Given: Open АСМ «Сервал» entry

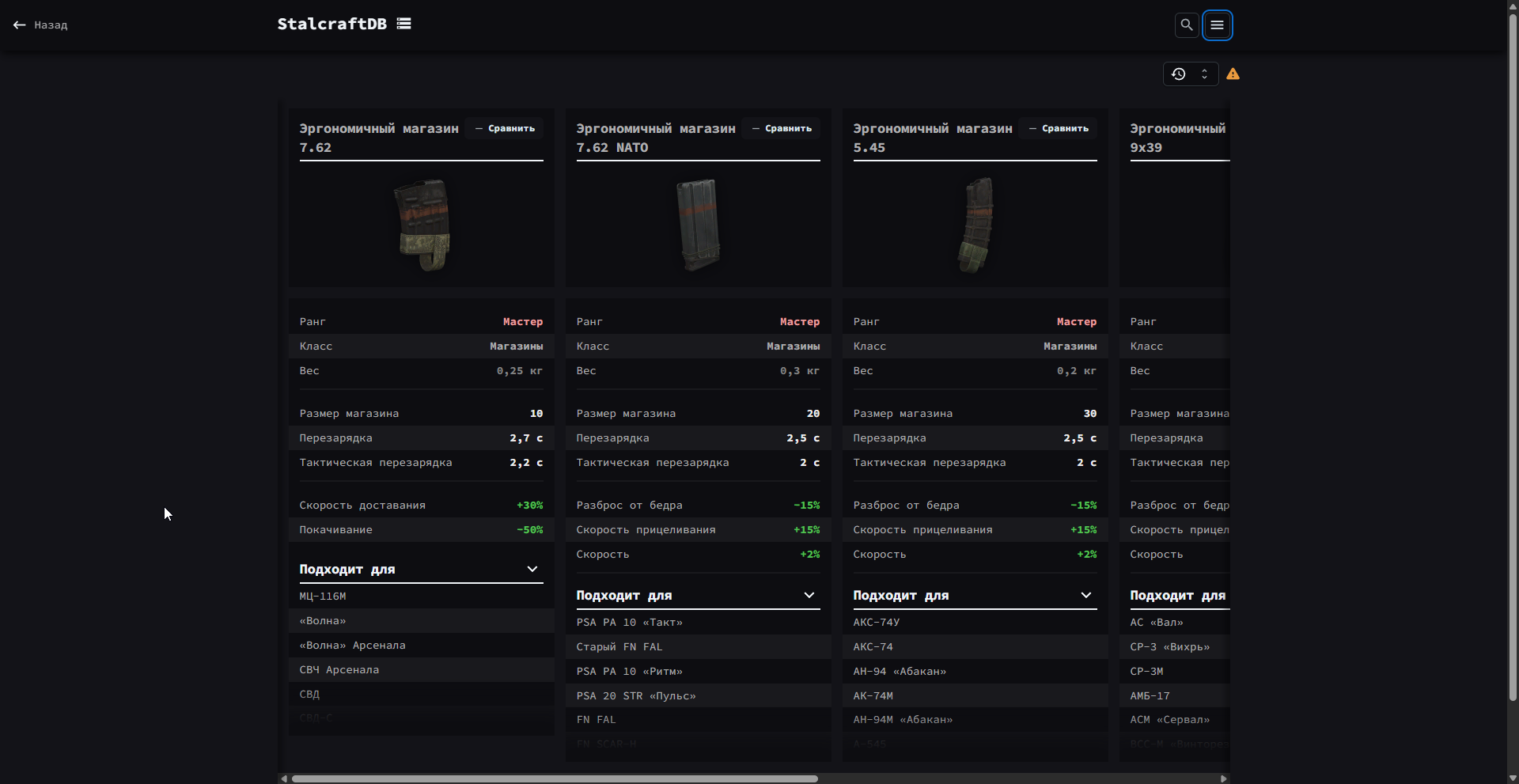Looking at the screenshot, I should tap(1170, 720).
